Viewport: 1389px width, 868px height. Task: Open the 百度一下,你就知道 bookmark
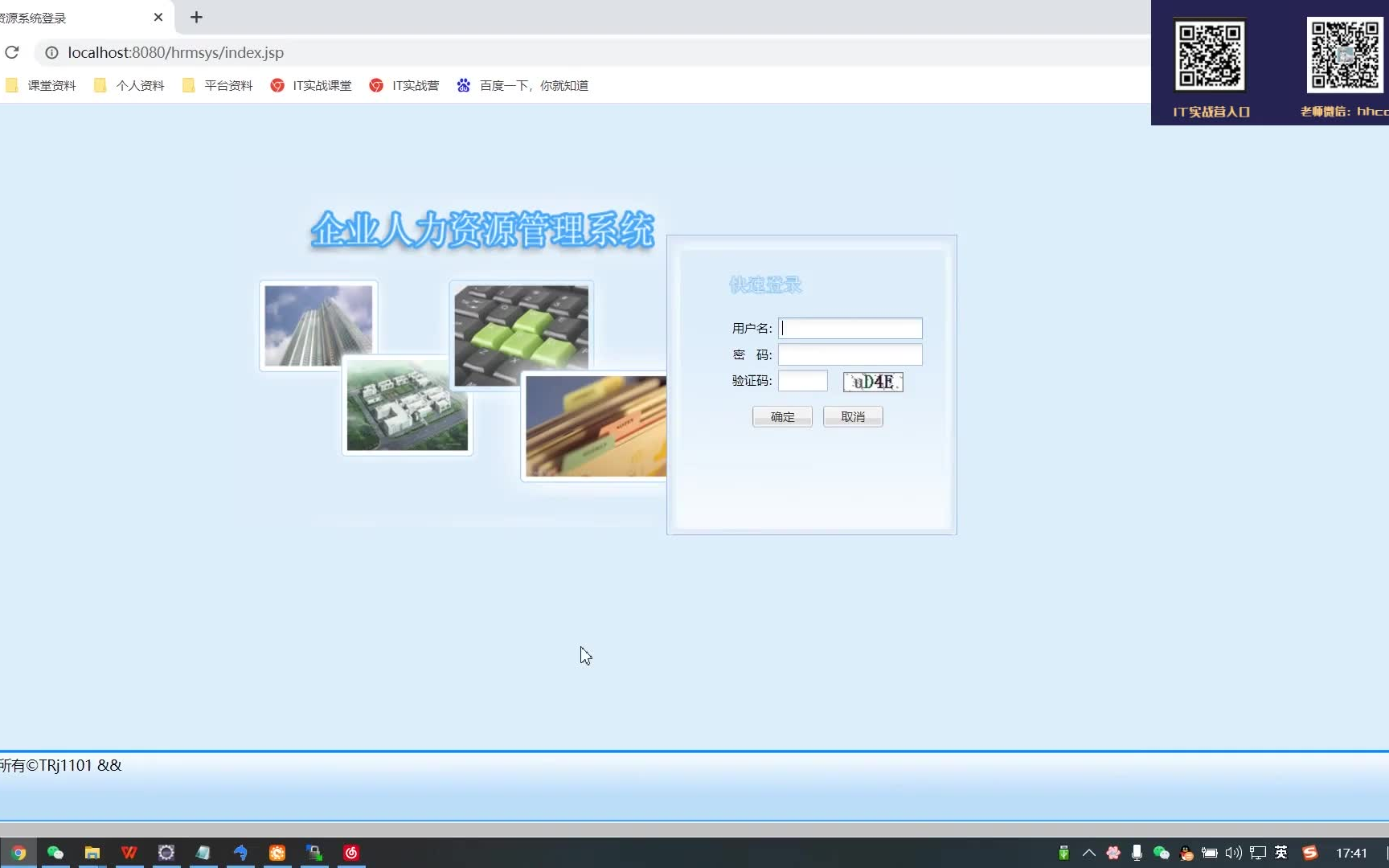tap(522, 85)
